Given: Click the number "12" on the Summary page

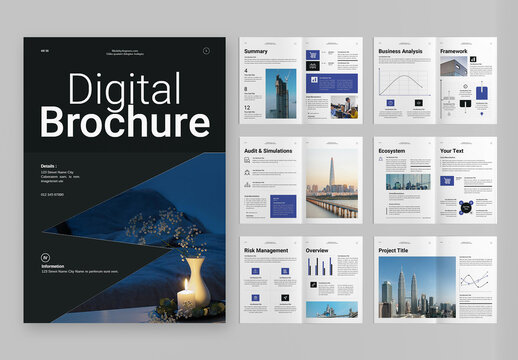Looking at the screenshot, I should pyautogui.click(x=247, y=108).
